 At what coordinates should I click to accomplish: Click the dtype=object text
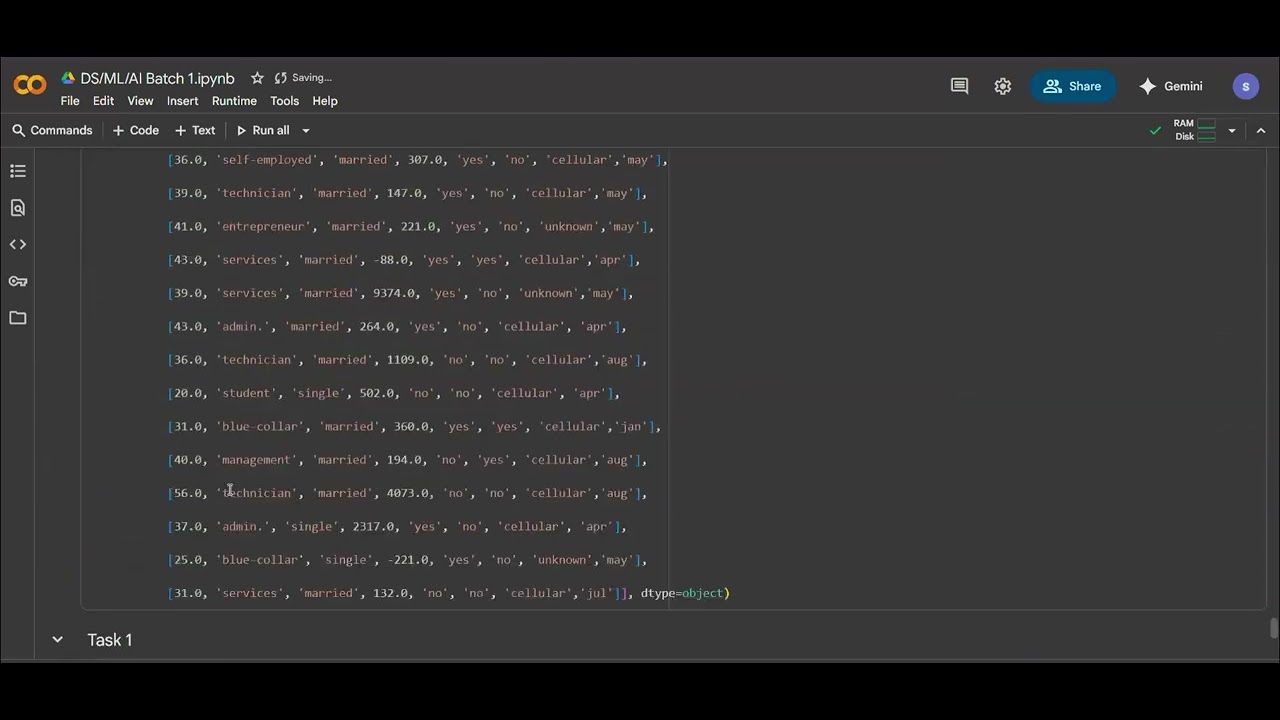coord(685,593)
